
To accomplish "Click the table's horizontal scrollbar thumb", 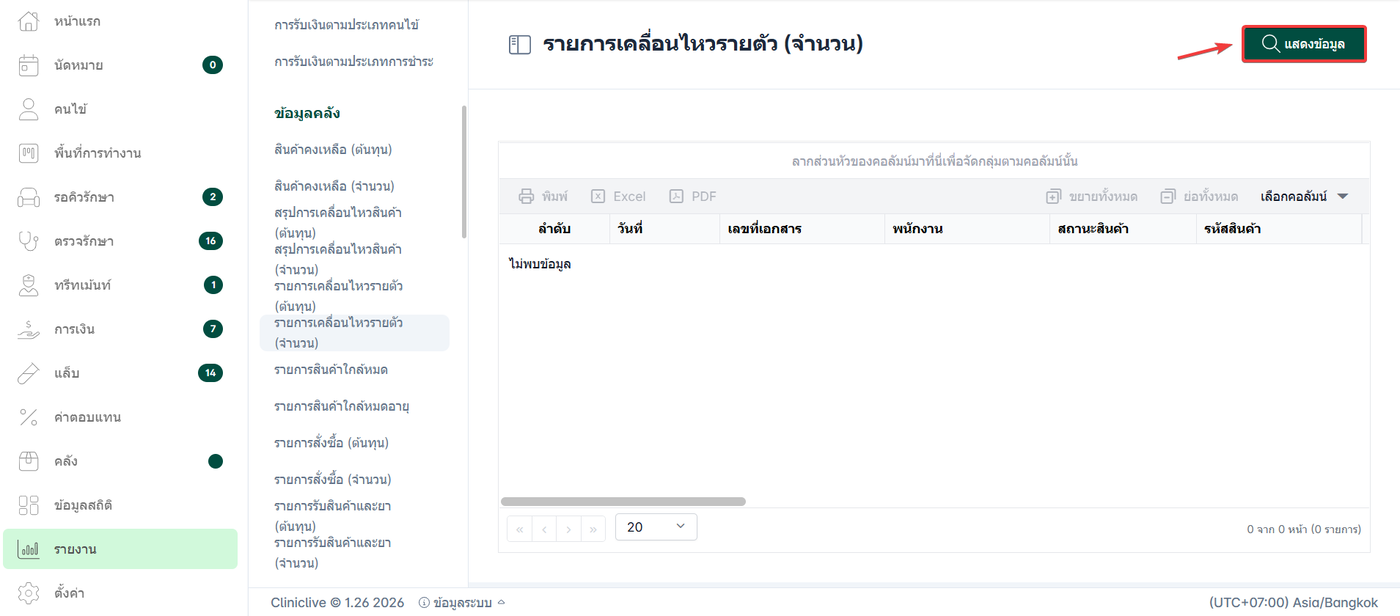I will click(x=623, y=501).
